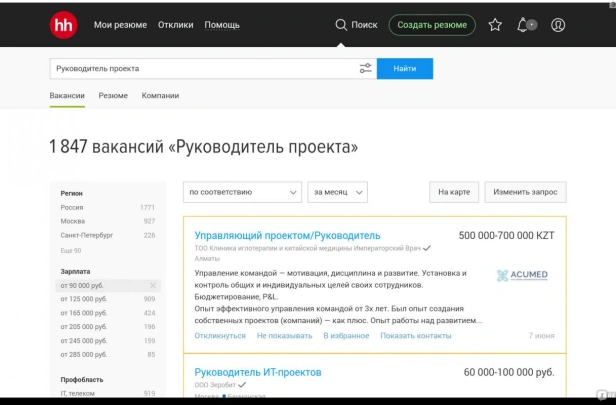Screen dimensions: 616x405
Task: Expand 'Еще 90' regions list
Action: pyautogui.click(x=71, y=250)
